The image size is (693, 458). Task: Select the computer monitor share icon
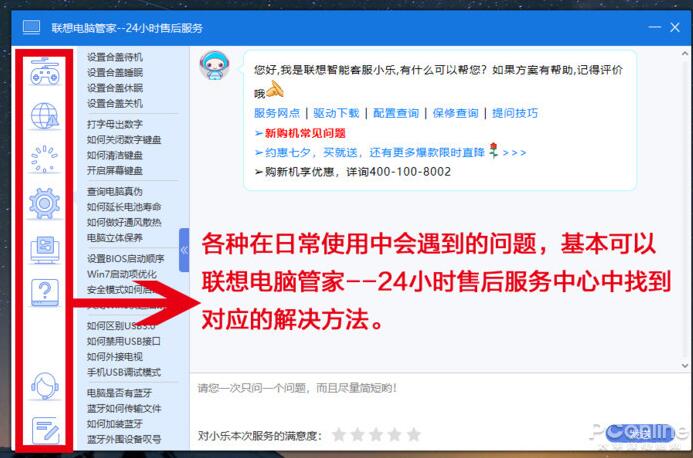coord(45,250)
